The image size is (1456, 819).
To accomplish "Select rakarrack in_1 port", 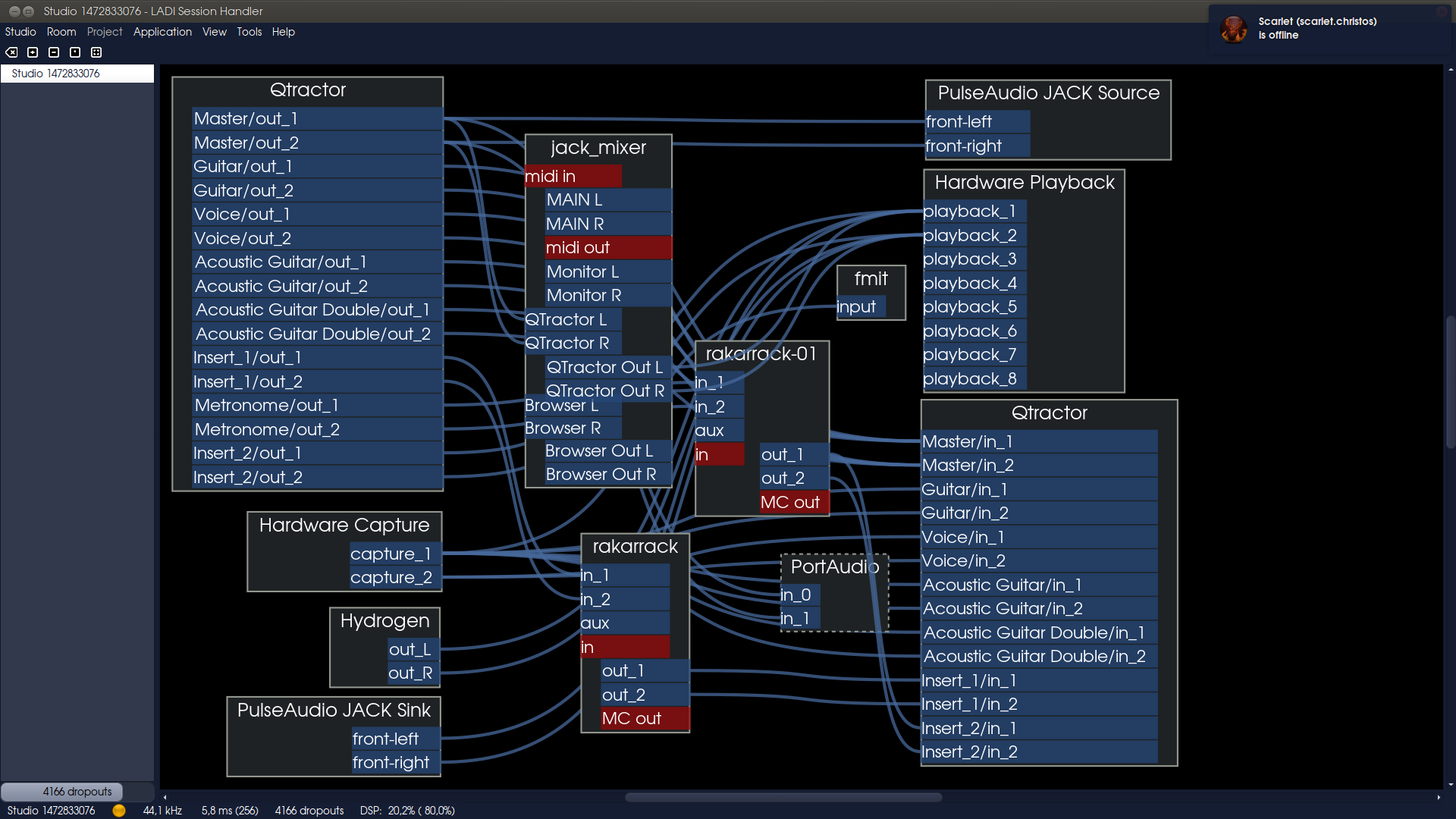I will click(x=625, y=575).
